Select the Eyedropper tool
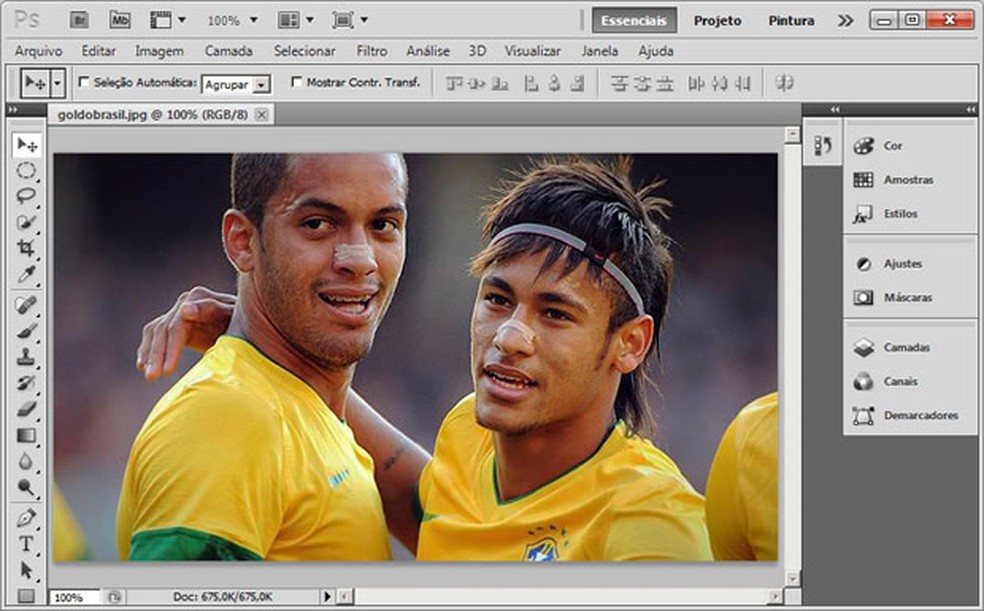 click(x=27, y=274)
